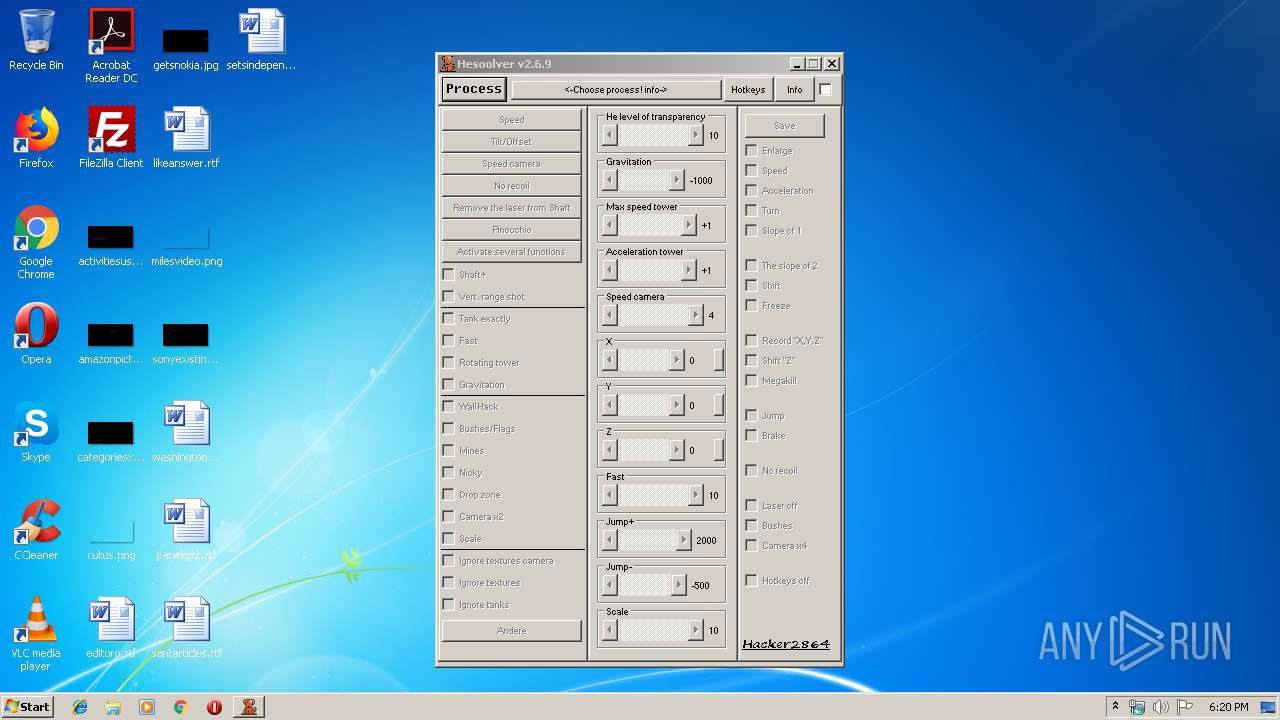Open the Hotkeys button

pyautogui.click(x=748, y=90)
